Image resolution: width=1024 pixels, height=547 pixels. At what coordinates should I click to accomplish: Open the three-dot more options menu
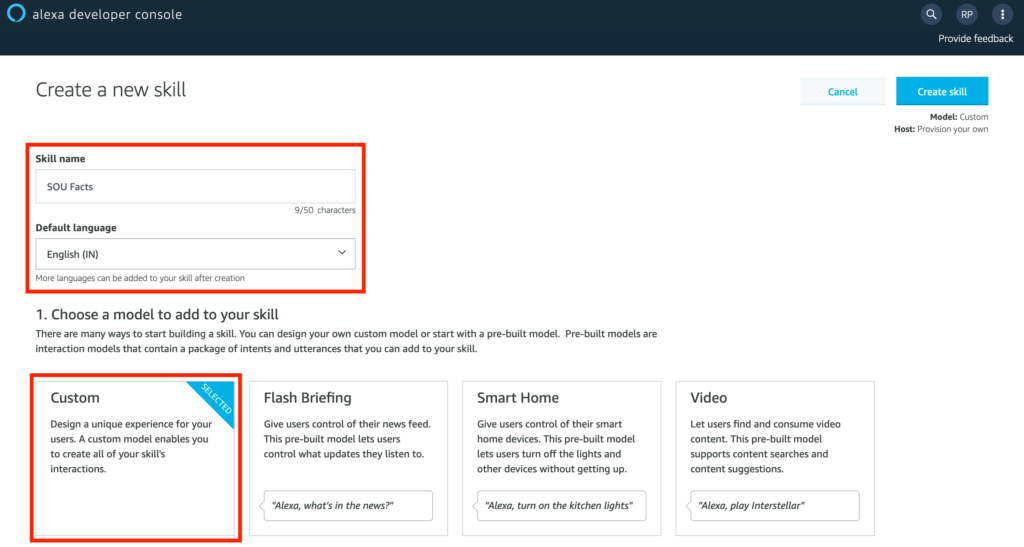(x=1001, y=15)
